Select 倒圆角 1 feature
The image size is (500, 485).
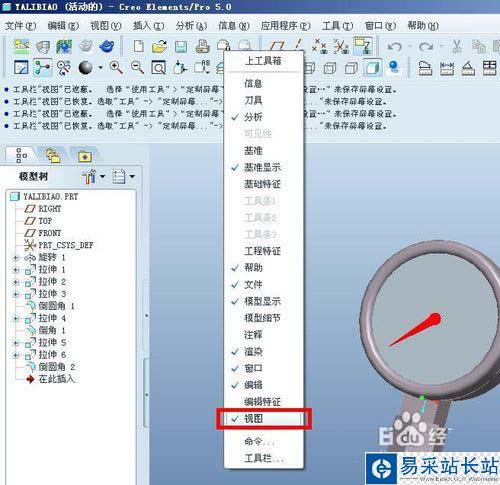[x=51, y=306]
